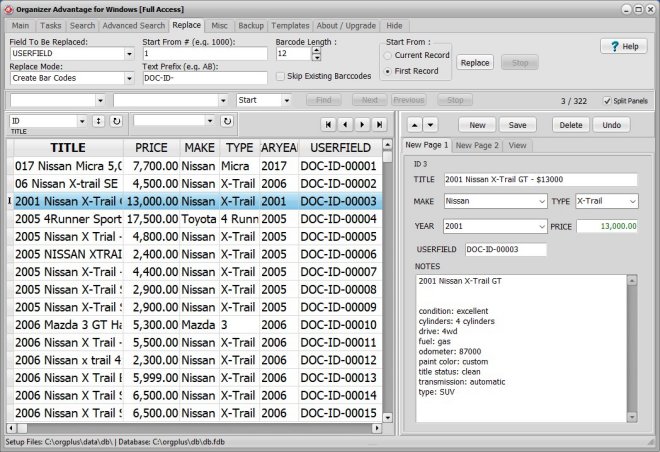Image resolution: width=660 pixels, height=452 pixels.
Task: Move up arrow in record panel
Action: 415,125
